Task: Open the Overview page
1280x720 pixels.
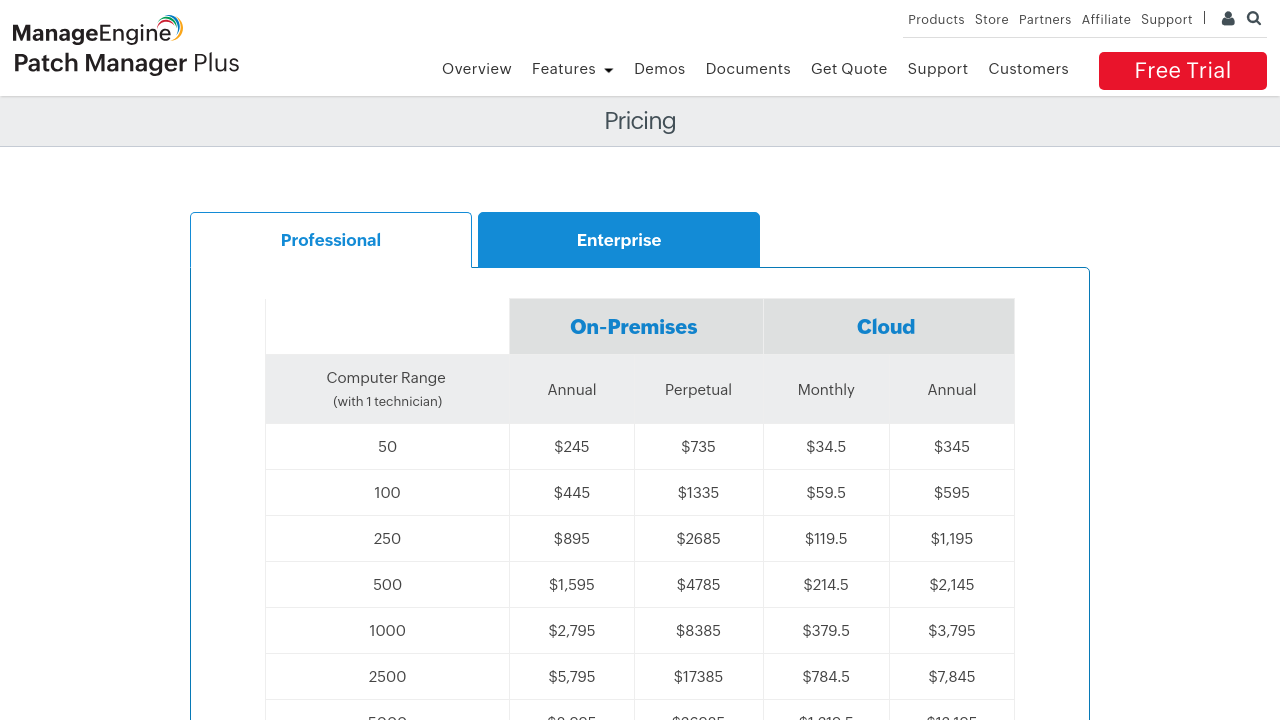Action: tap(477, 69)
